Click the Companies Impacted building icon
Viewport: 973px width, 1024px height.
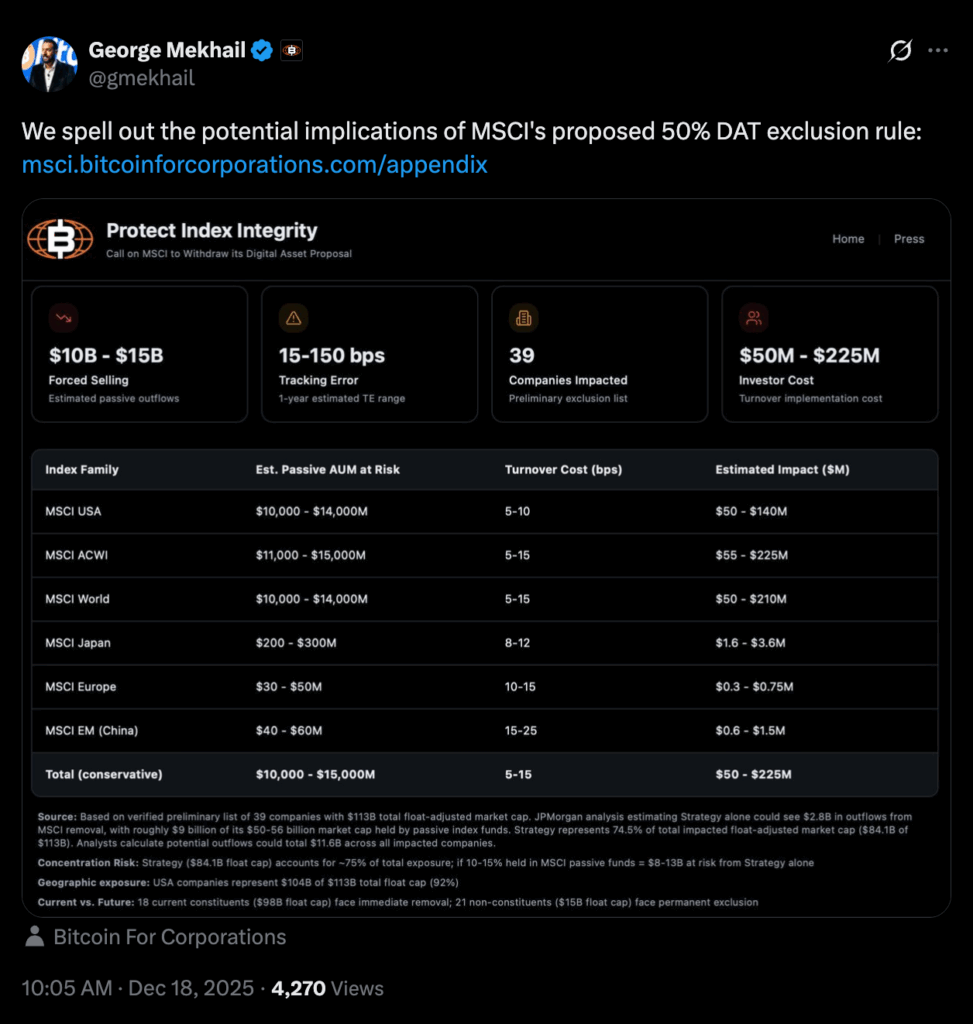[523, 318]
